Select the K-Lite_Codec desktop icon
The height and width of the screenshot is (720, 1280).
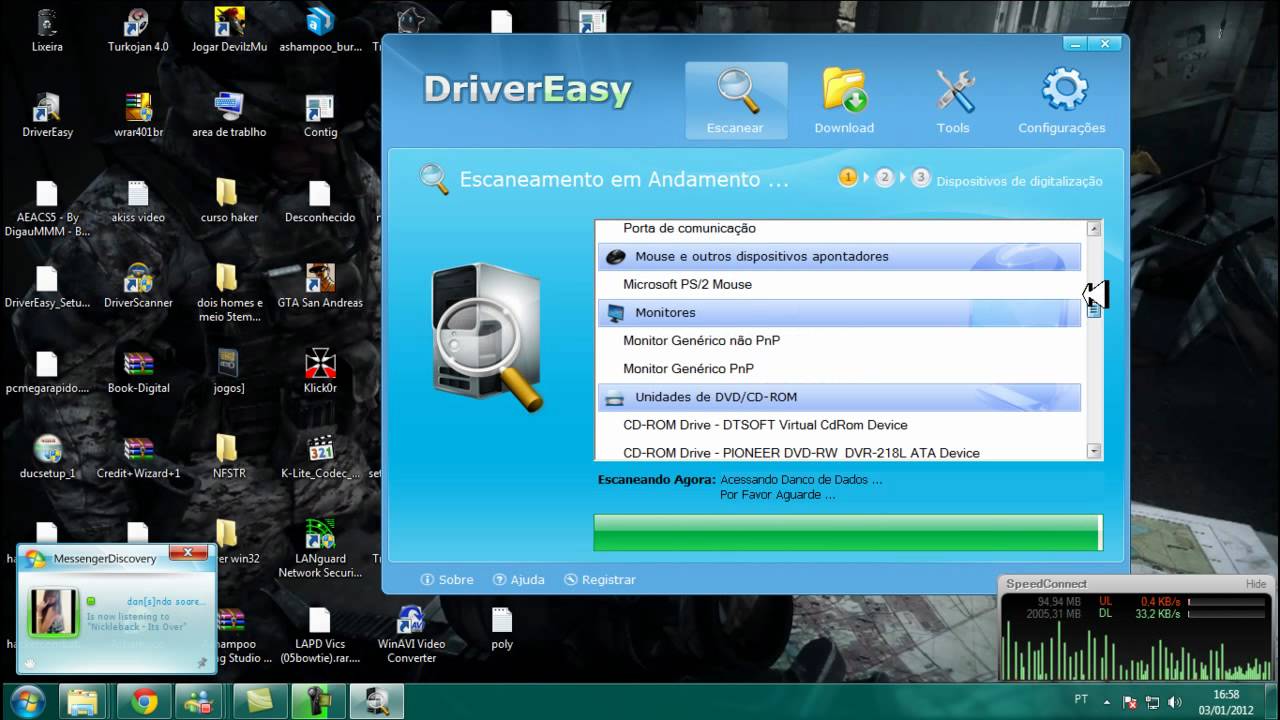click(320, 456)
